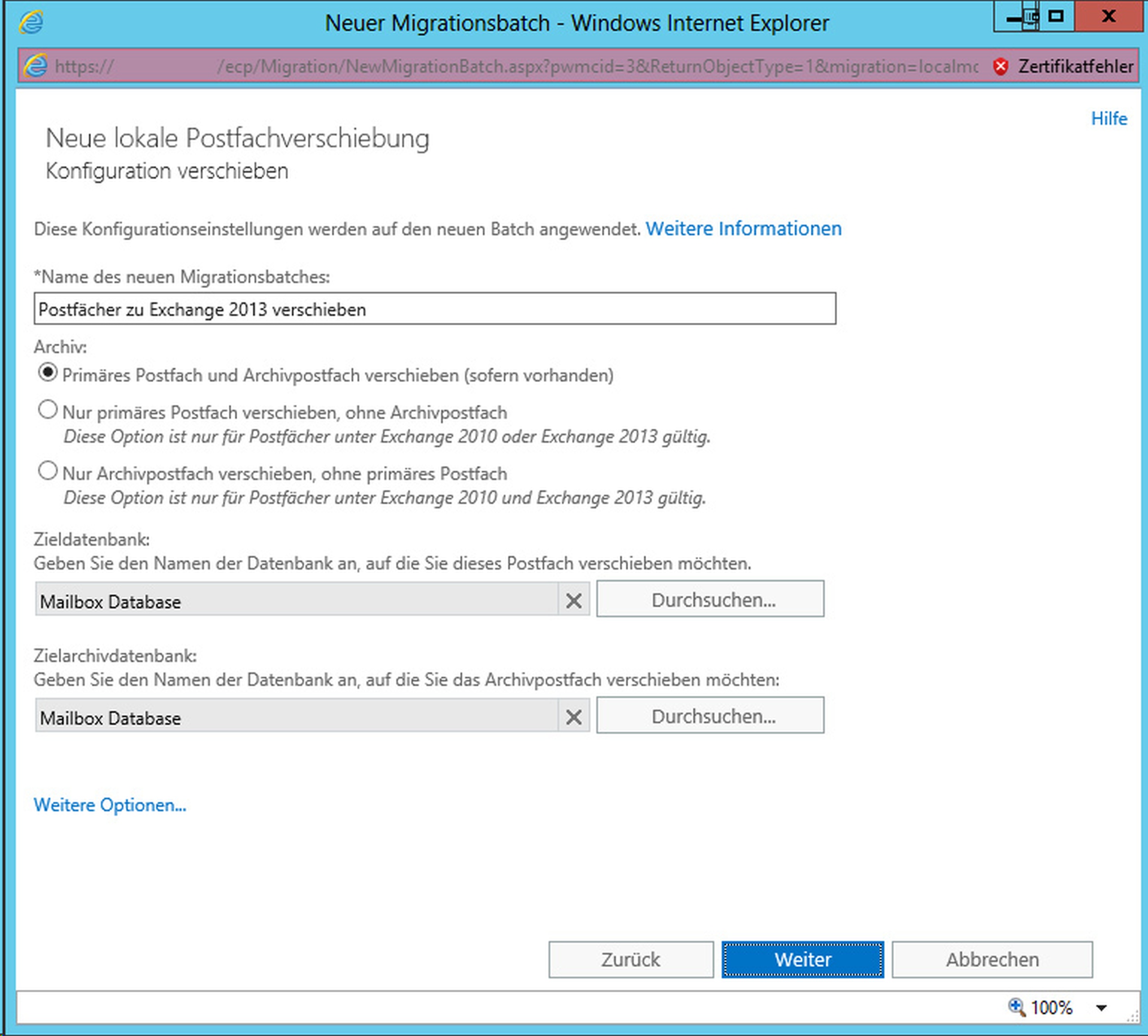Screen dimensions: 1148x1036
Task: Click the Internet Explorer icon in title bar
Action: point(31,23)
